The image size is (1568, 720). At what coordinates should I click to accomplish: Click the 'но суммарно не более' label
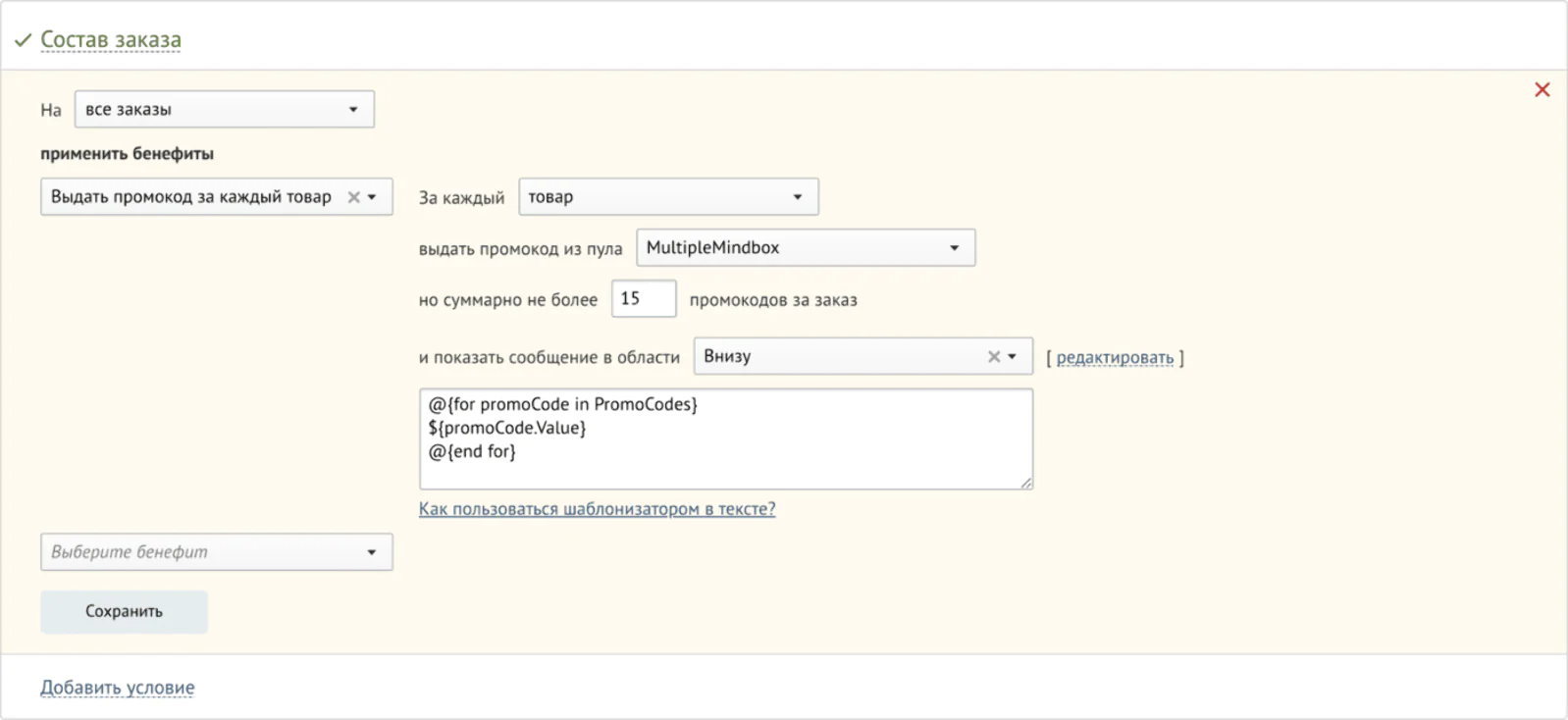pos(508,300)
